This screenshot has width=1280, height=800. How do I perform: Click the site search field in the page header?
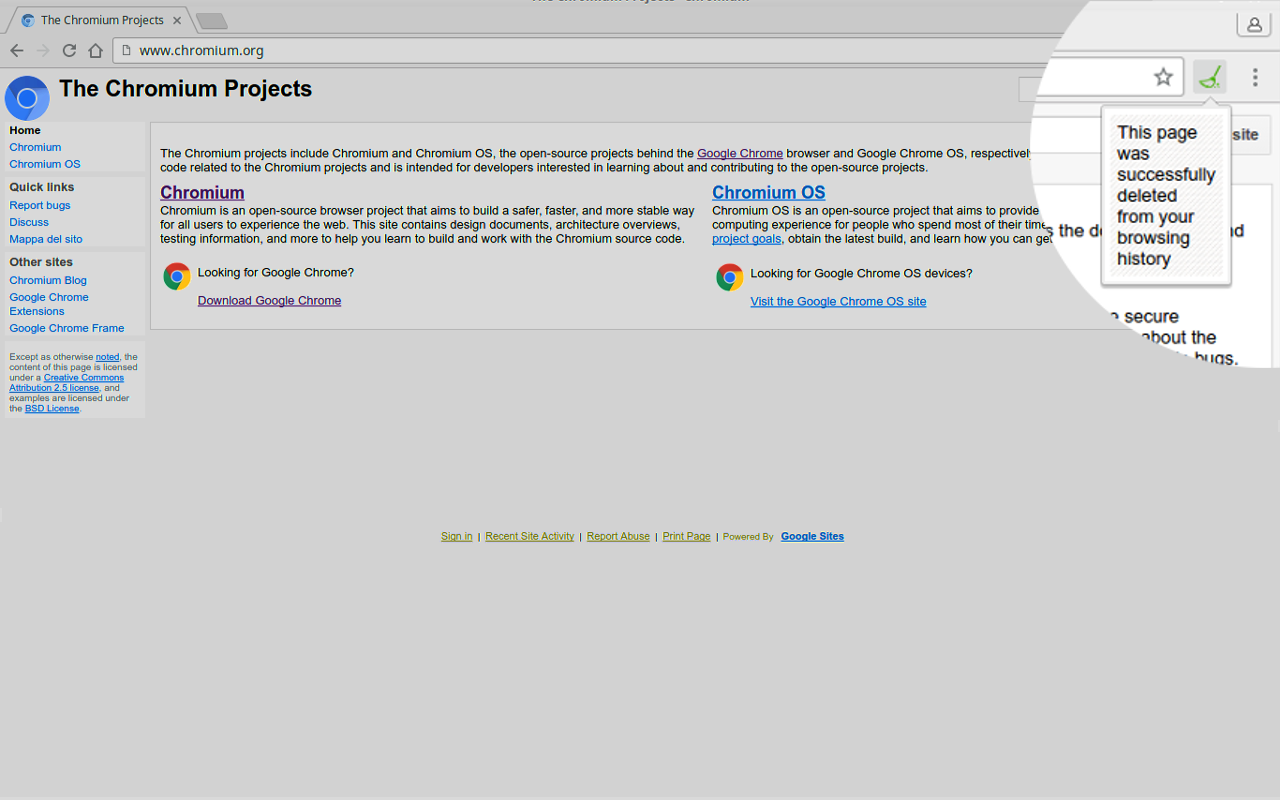[1027, 90]
